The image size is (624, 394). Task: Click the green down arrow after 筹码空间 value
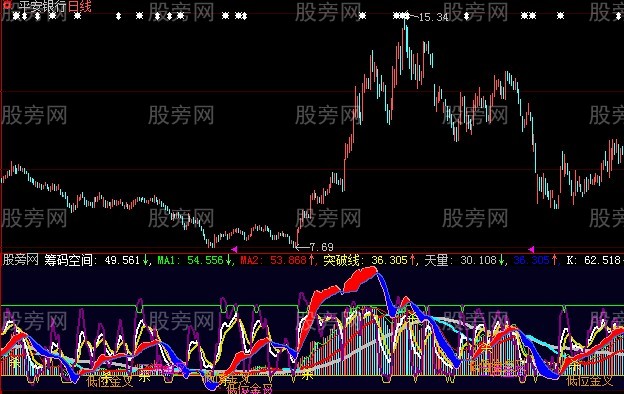click(145, 260)
